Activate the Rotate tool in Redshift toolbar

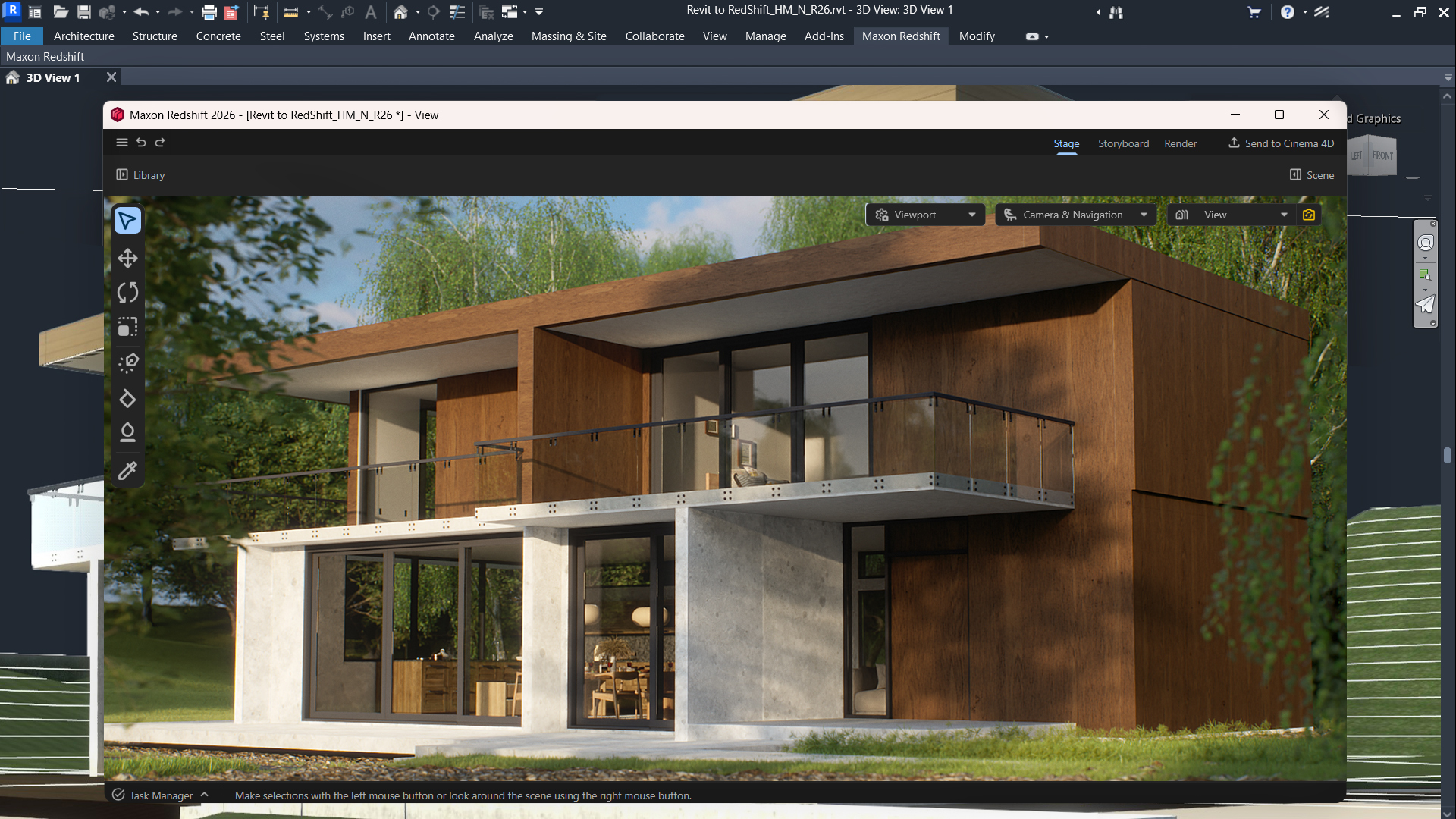coord(127,293)
